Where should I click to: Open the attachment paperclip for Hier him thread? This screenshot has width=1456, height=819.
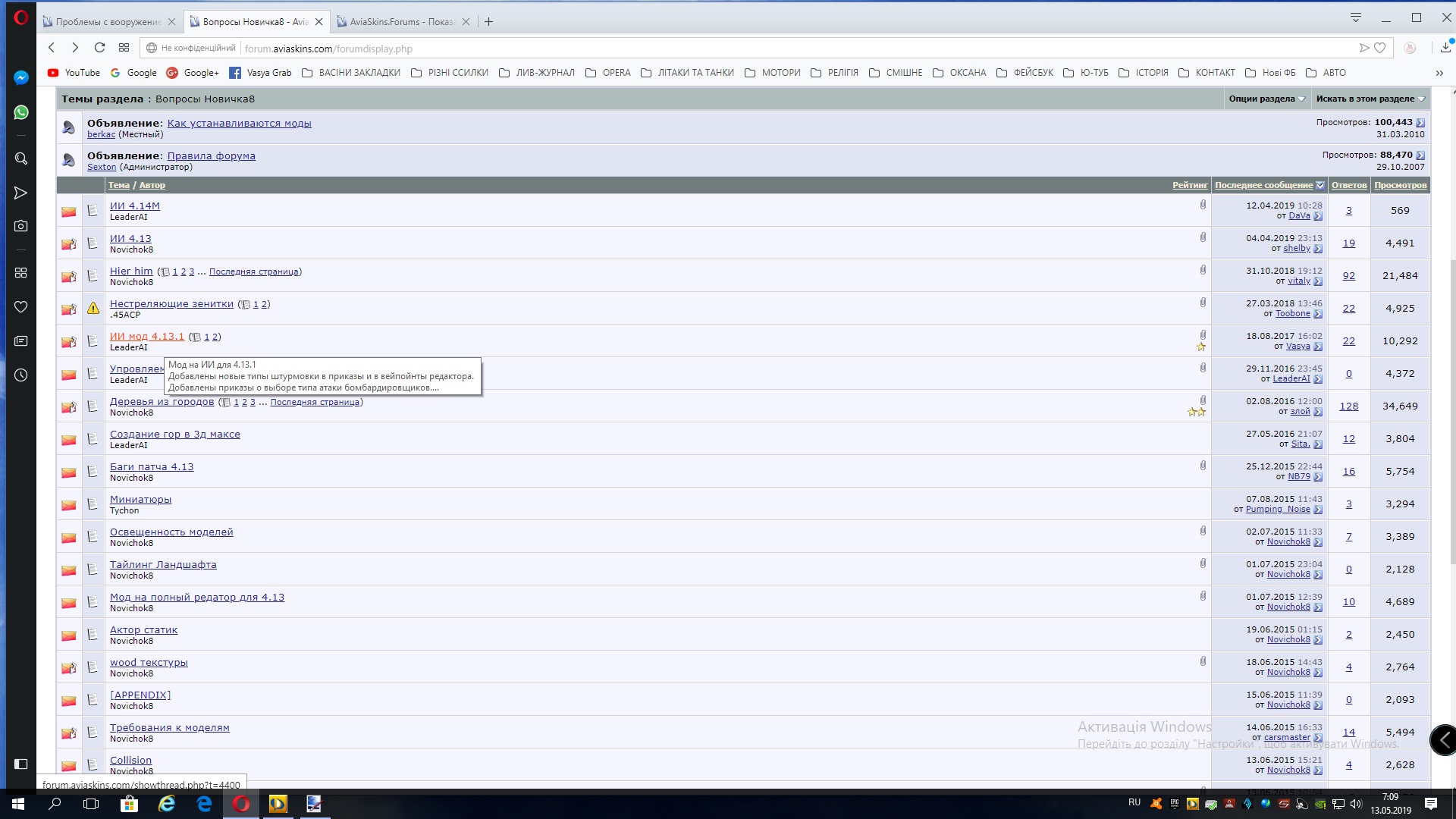(1203, 270)
